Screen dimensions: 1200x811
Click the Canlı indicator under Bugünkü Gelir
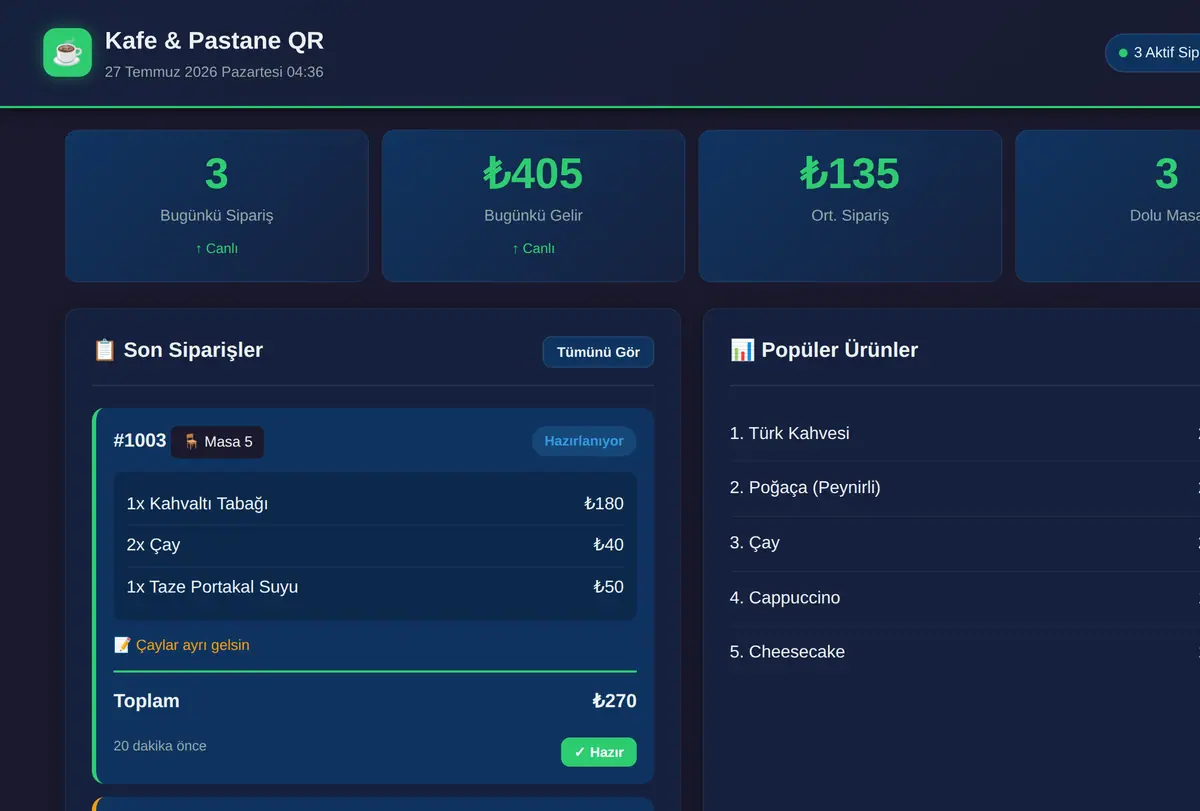click(x=533, y=249)
